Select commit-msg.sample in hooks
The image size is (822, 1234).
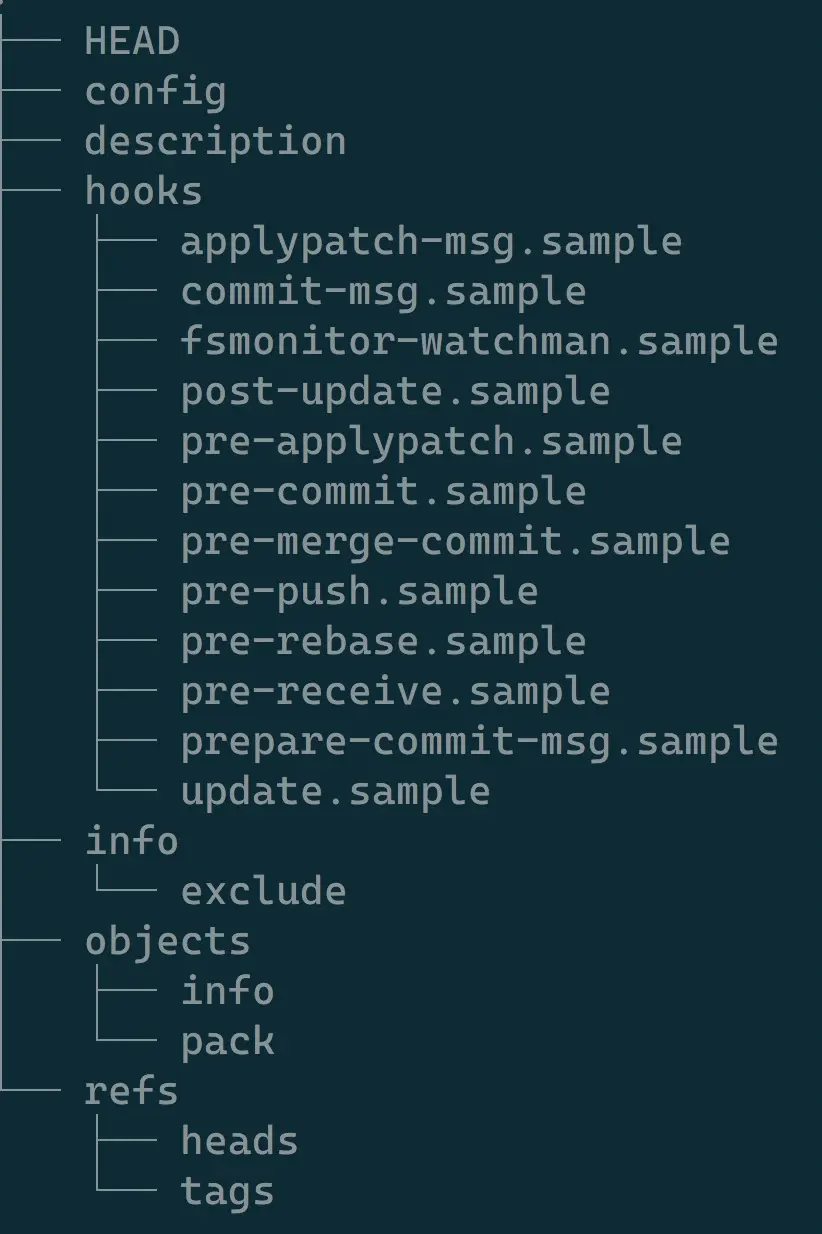383,292
